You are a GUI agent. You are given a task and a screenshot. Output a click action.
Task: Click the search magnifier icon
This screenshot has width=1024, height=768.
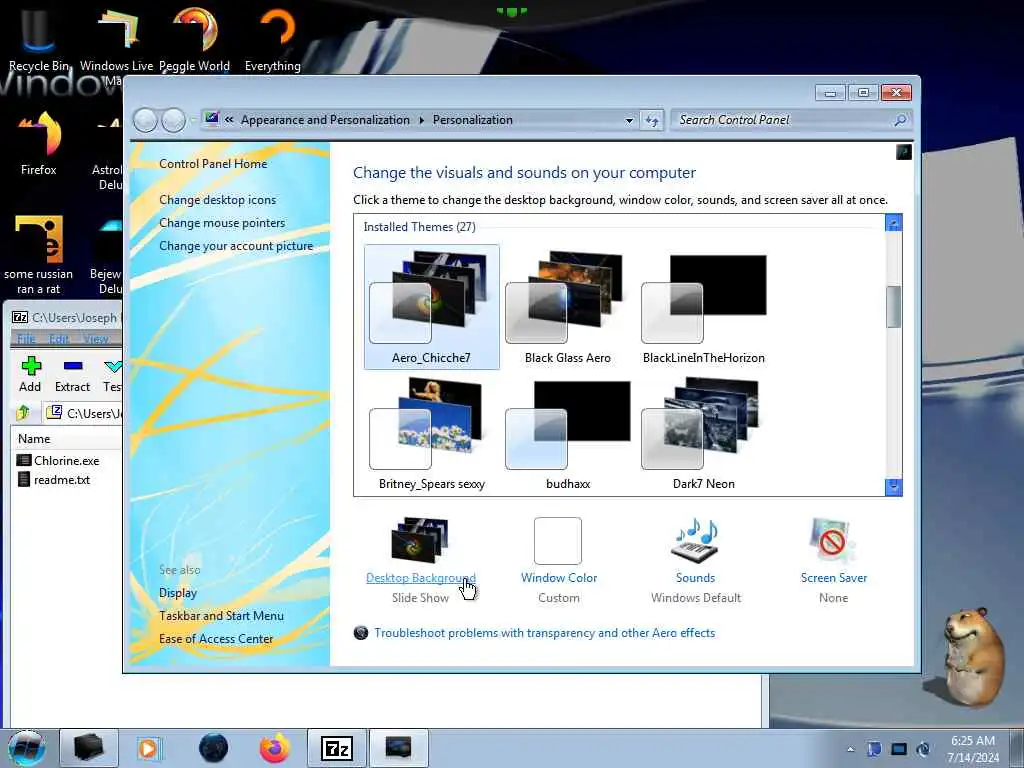point(900,120)
